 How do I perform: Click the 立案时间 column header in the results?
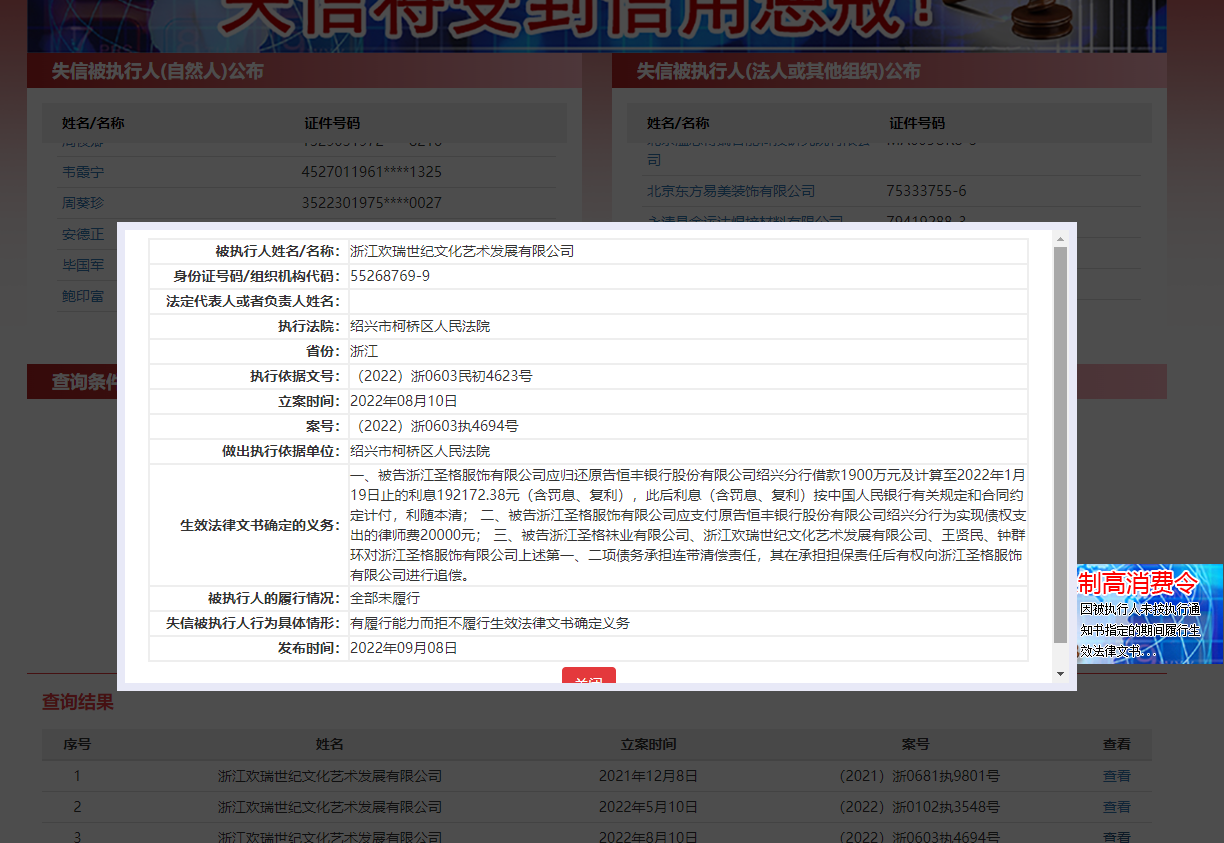point(648,745)
